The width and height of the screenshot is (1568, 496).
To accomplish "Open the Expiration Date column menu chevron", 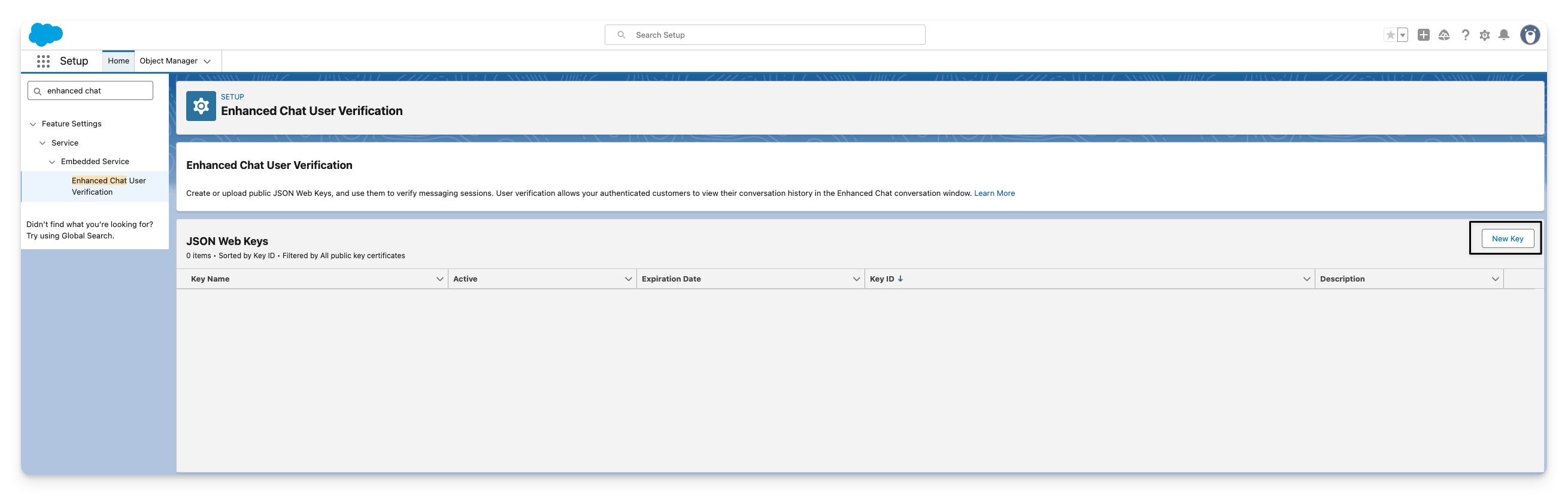I will point(856,279).
